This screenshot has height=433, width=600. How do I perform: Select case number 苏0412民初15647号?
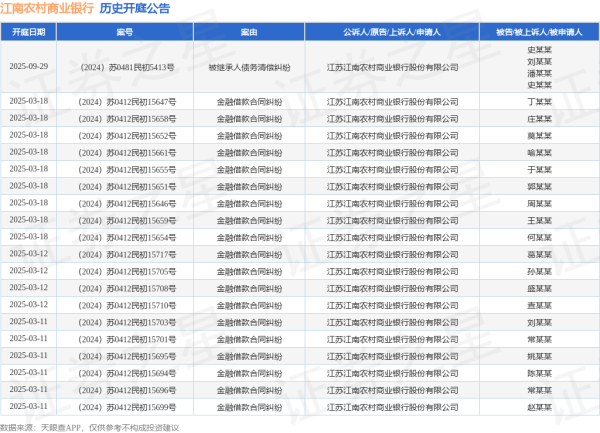[x=127, y=102]
